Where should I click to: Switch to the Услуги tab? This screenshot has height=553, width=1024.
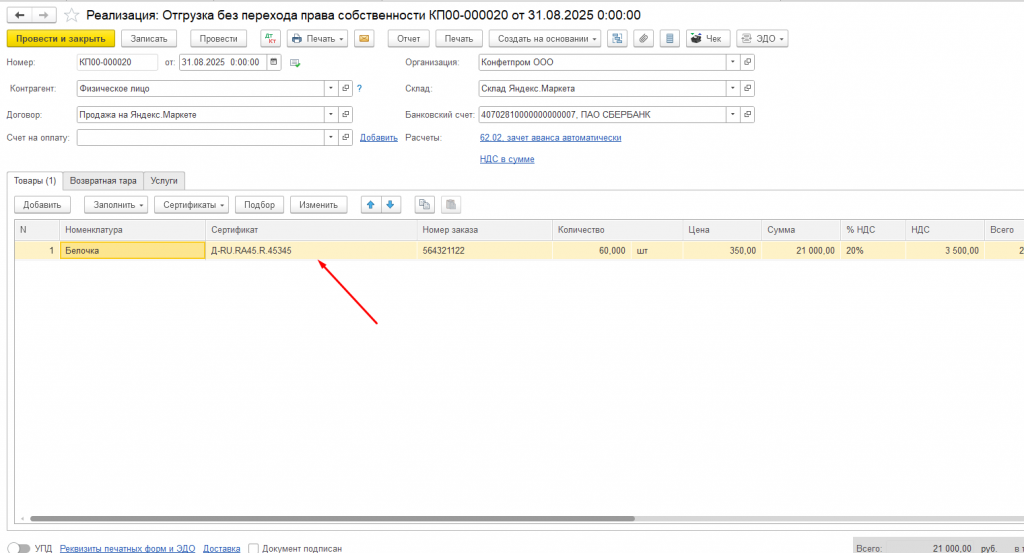pyautogui.click(x=164, y=181)
